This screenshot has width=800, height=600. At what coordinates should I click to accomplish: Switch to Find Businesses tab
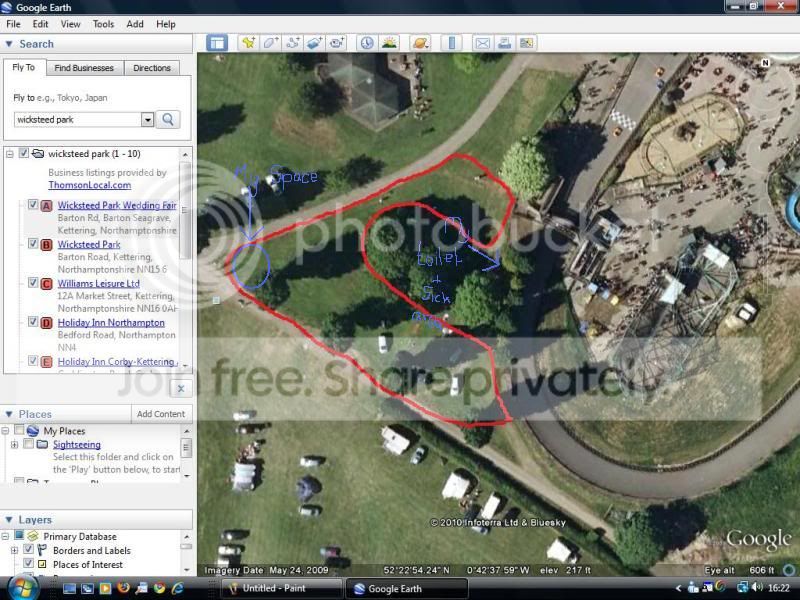84,68
